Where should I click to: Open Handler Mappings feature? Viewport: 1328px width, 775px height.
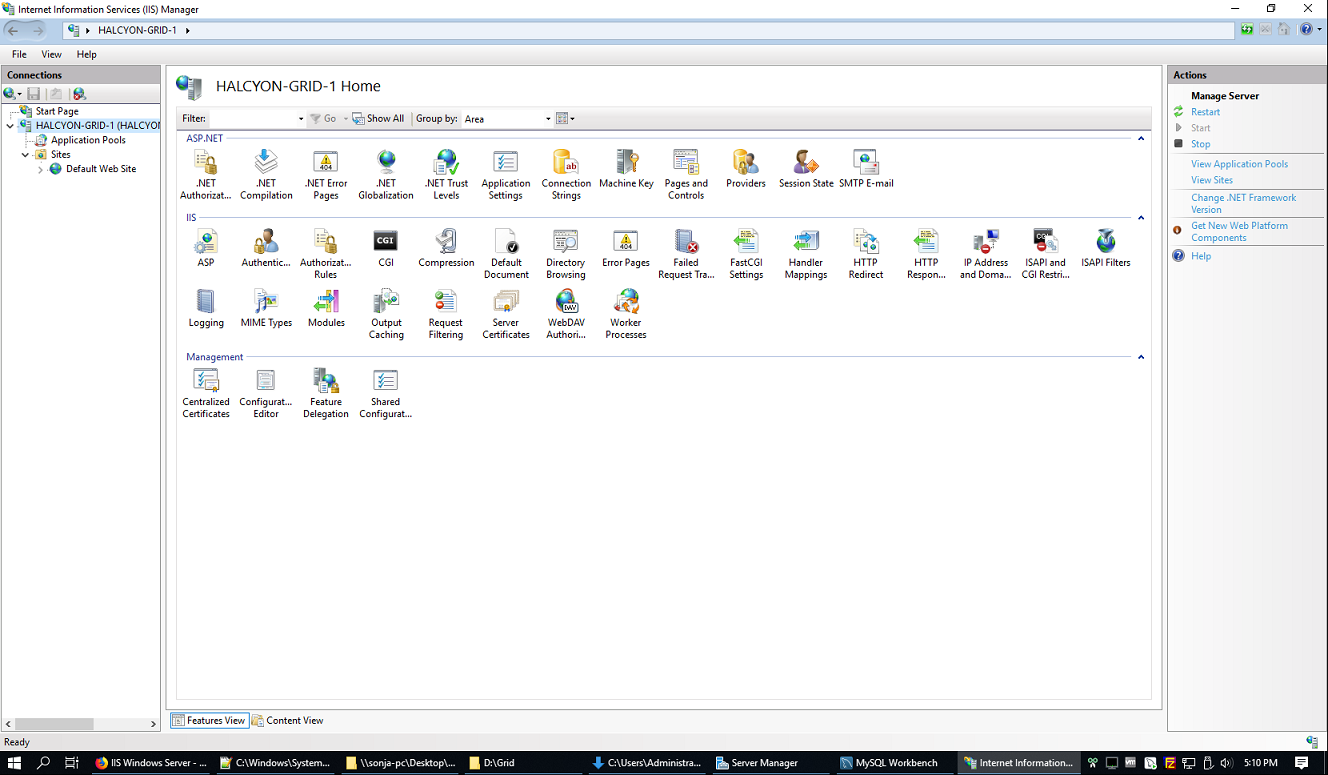[806, 254]
